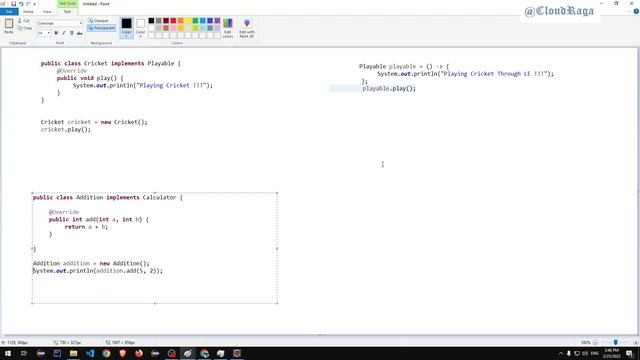Select Color 1 foreground box
The image size is (640, 360).
point(127,28)
